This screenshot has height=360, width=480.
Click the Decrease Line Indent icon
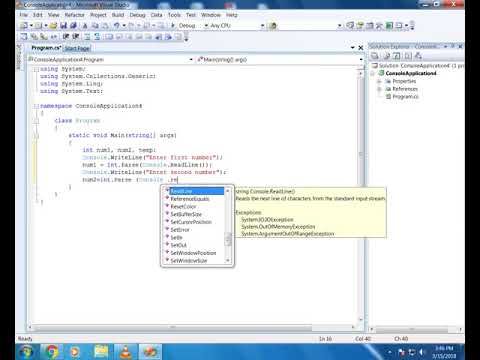point(66,36)
